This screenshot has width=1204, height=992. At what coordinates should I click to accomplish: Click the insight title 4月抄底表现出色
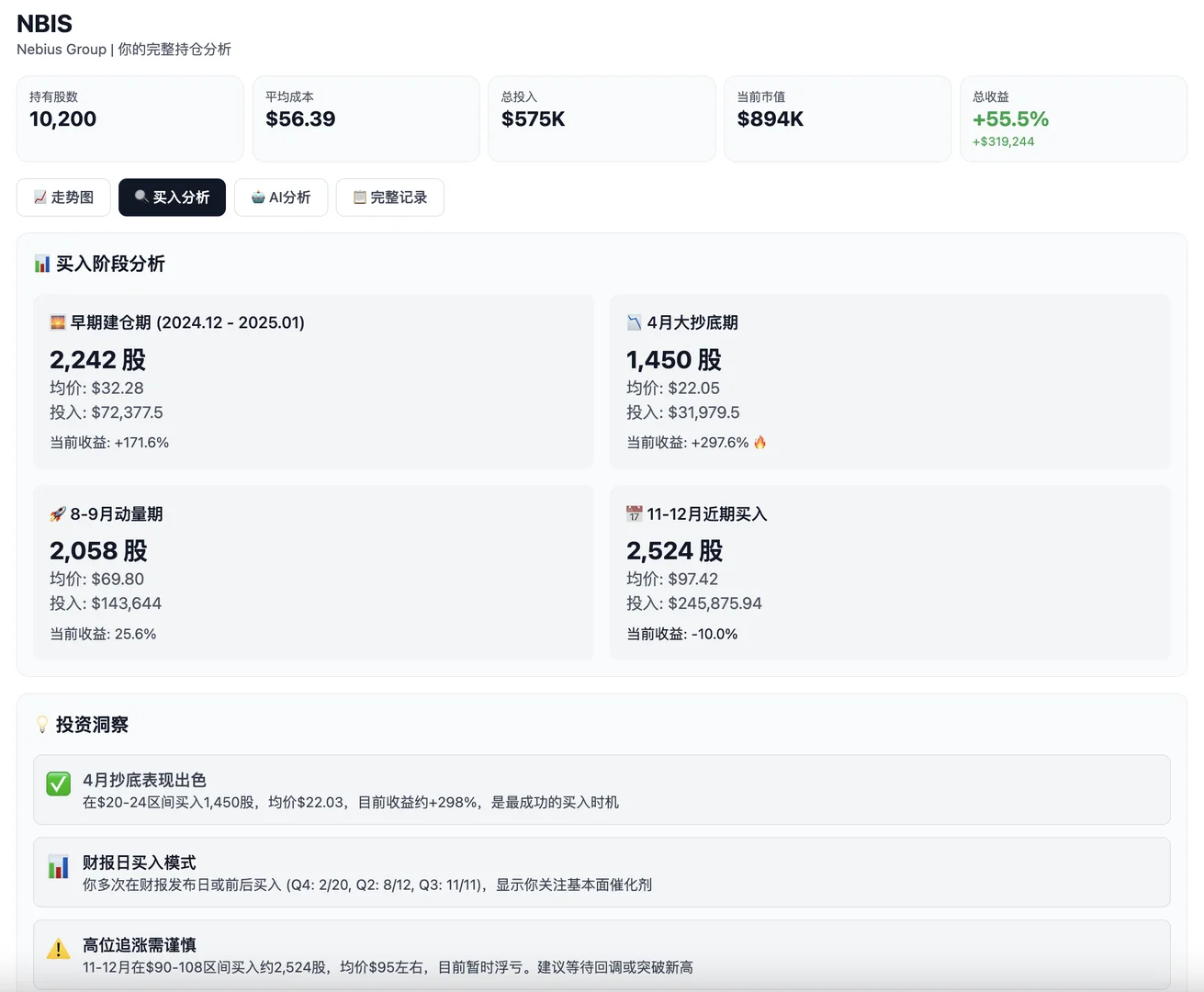pyautogui.click(x=144, y=781)
